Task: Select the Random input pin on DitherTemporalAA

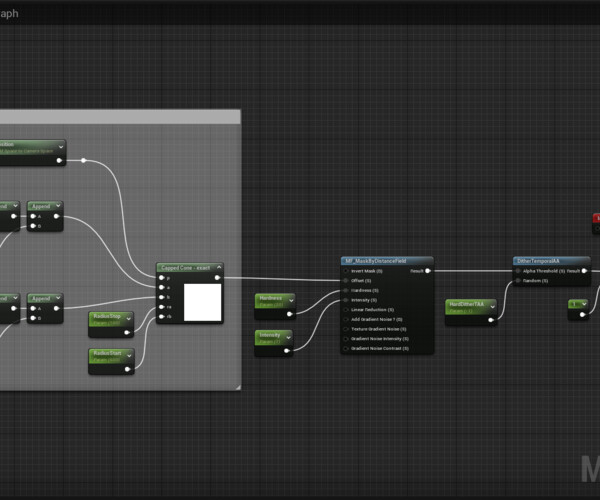Action: pyautogui.click(x=518, y=280)
